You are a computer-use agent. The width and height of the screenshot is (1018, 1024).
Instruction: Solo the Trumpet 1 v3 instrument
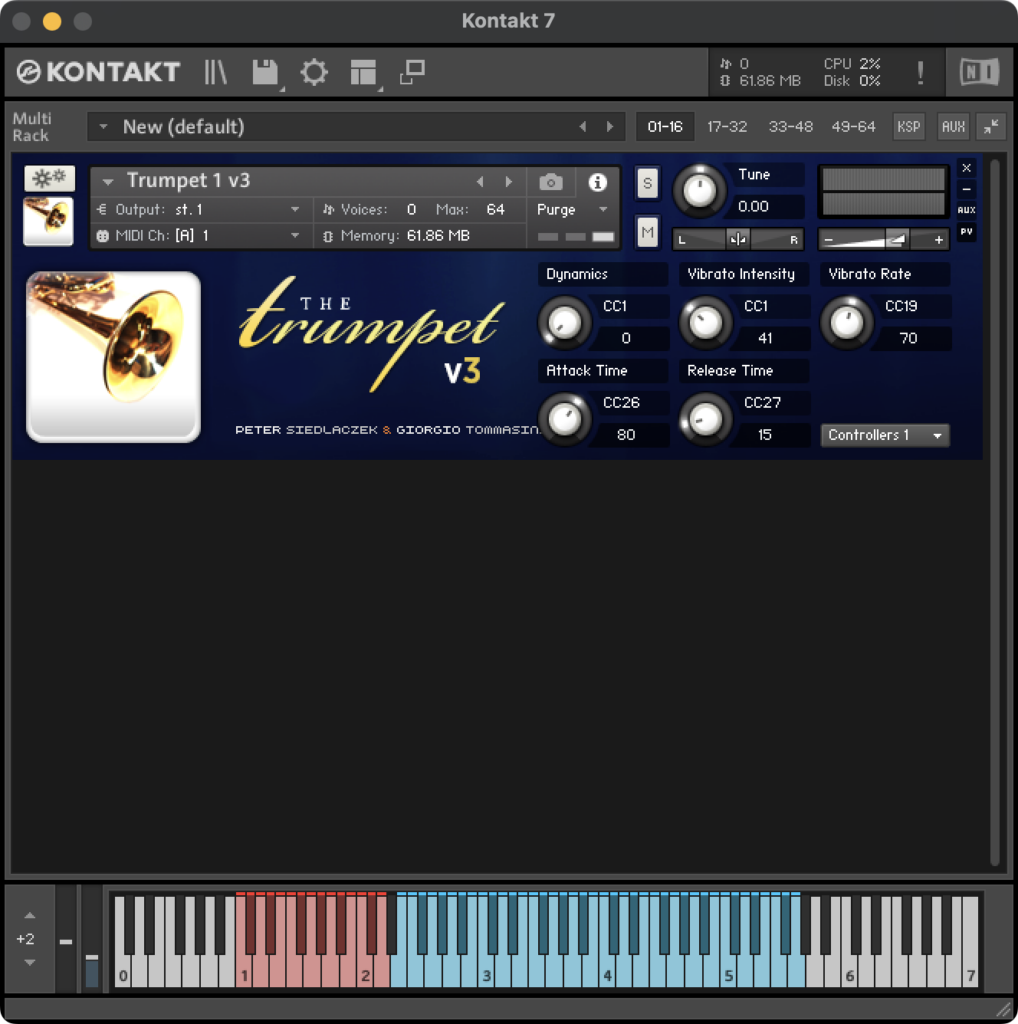coord(647,183)
